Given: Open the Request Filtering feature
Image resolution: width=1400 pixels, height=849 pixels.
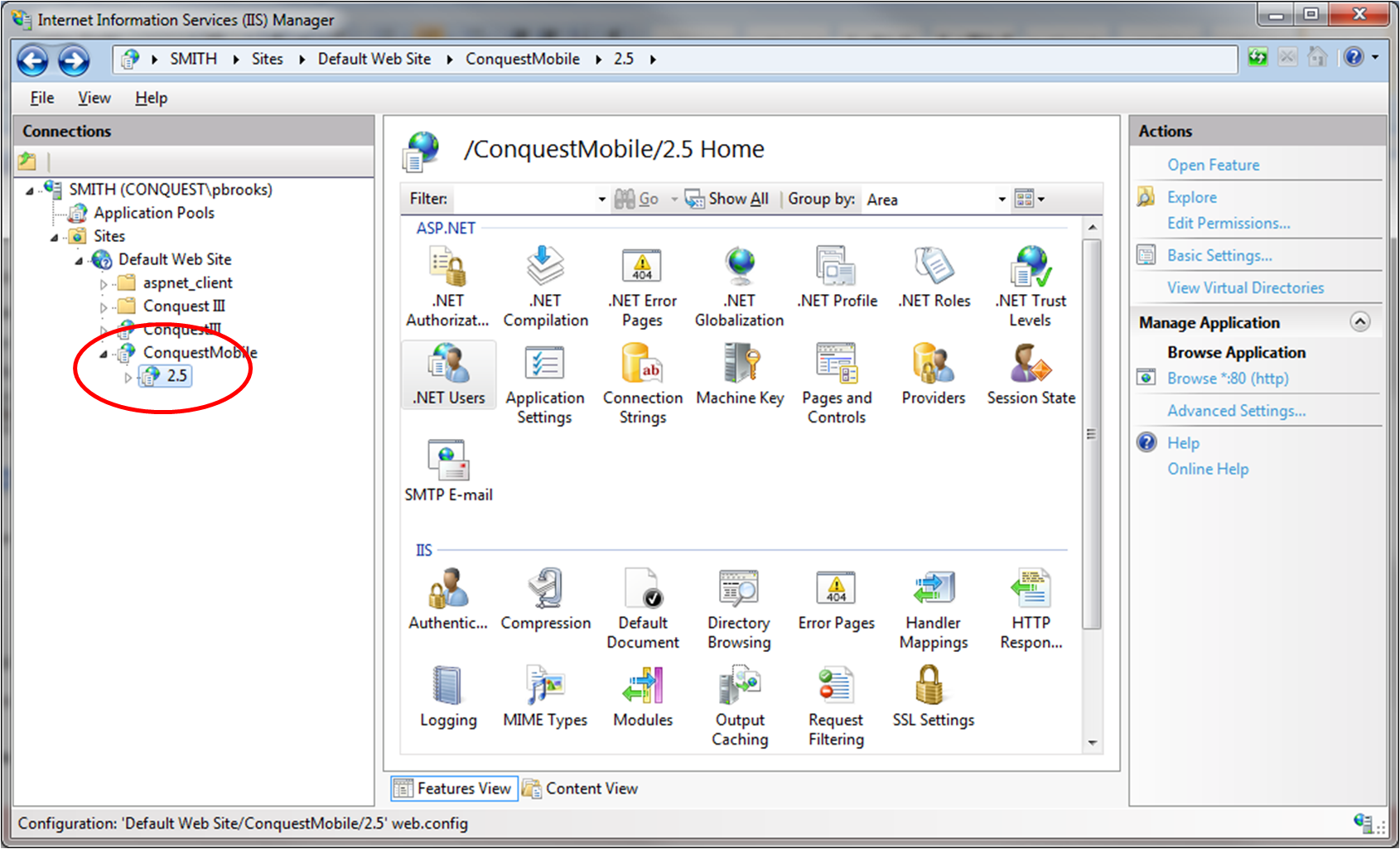Looking at the screenshot, I should point(837,707).
